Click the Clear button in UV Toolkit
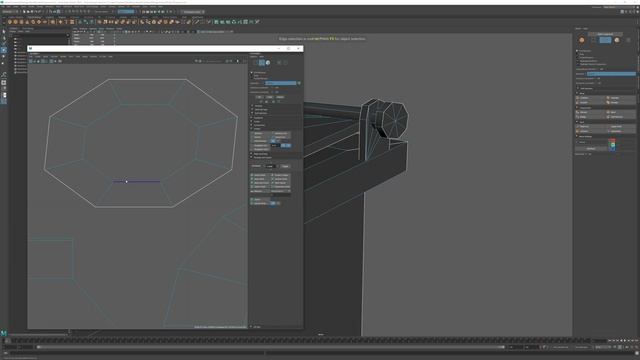This screenshot has height=360, width=640. tap(269, 97)
